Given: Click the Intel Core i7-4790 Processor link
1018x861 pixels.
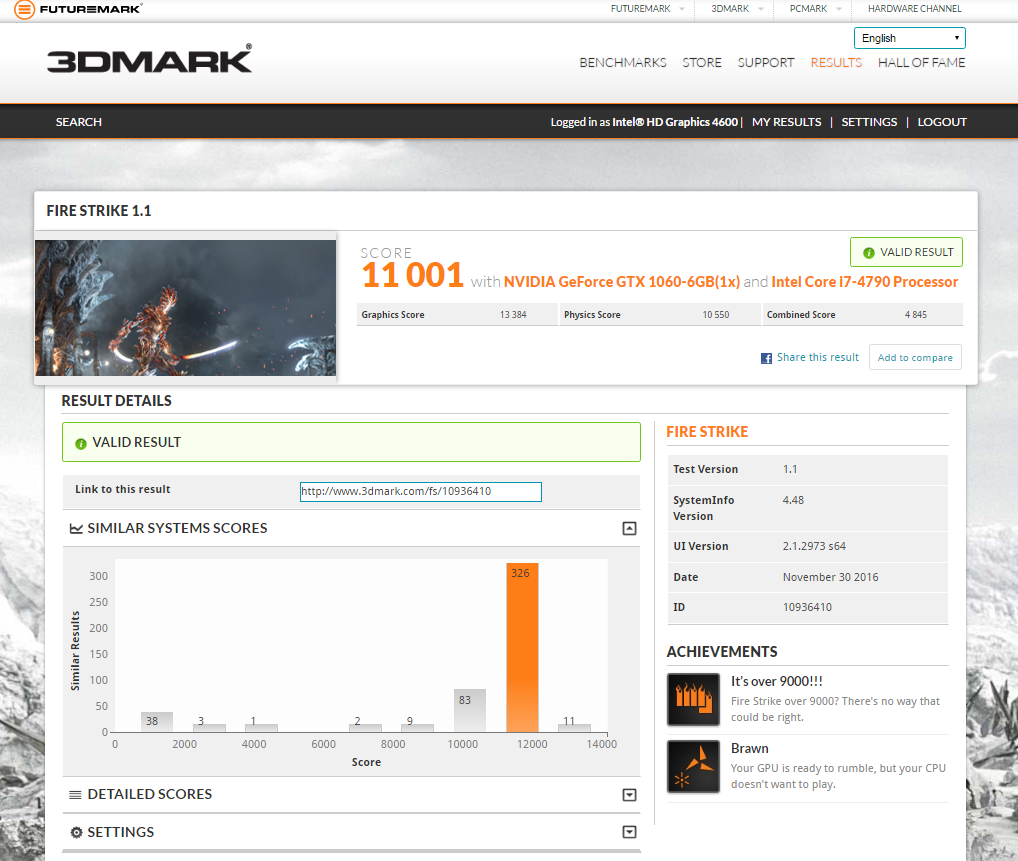Looking at the screenshot, I should point(864,281).
